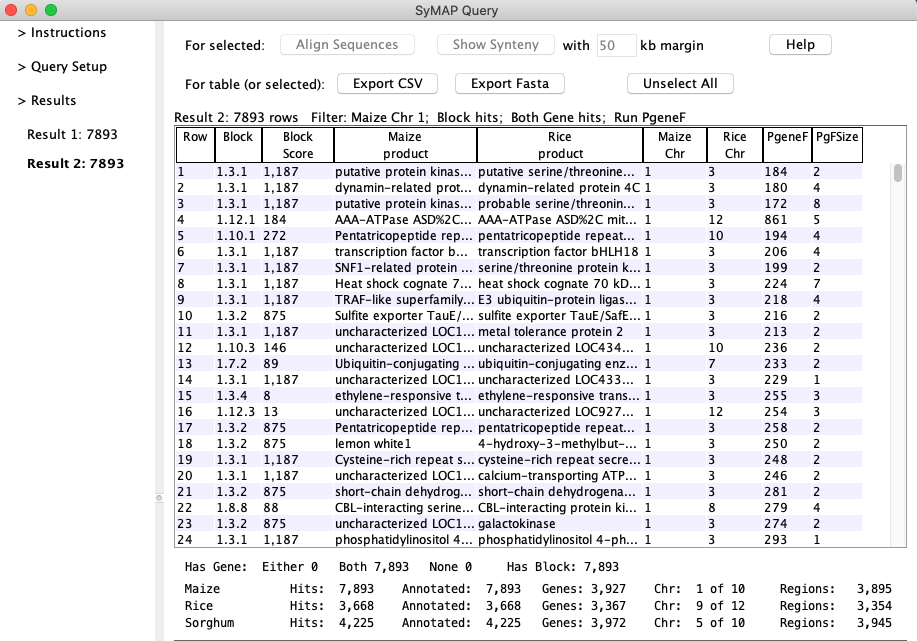Sort by PgeneF column header
This screenshot has height=641, width=917.
pyautogui.click(x=787, y=145)
